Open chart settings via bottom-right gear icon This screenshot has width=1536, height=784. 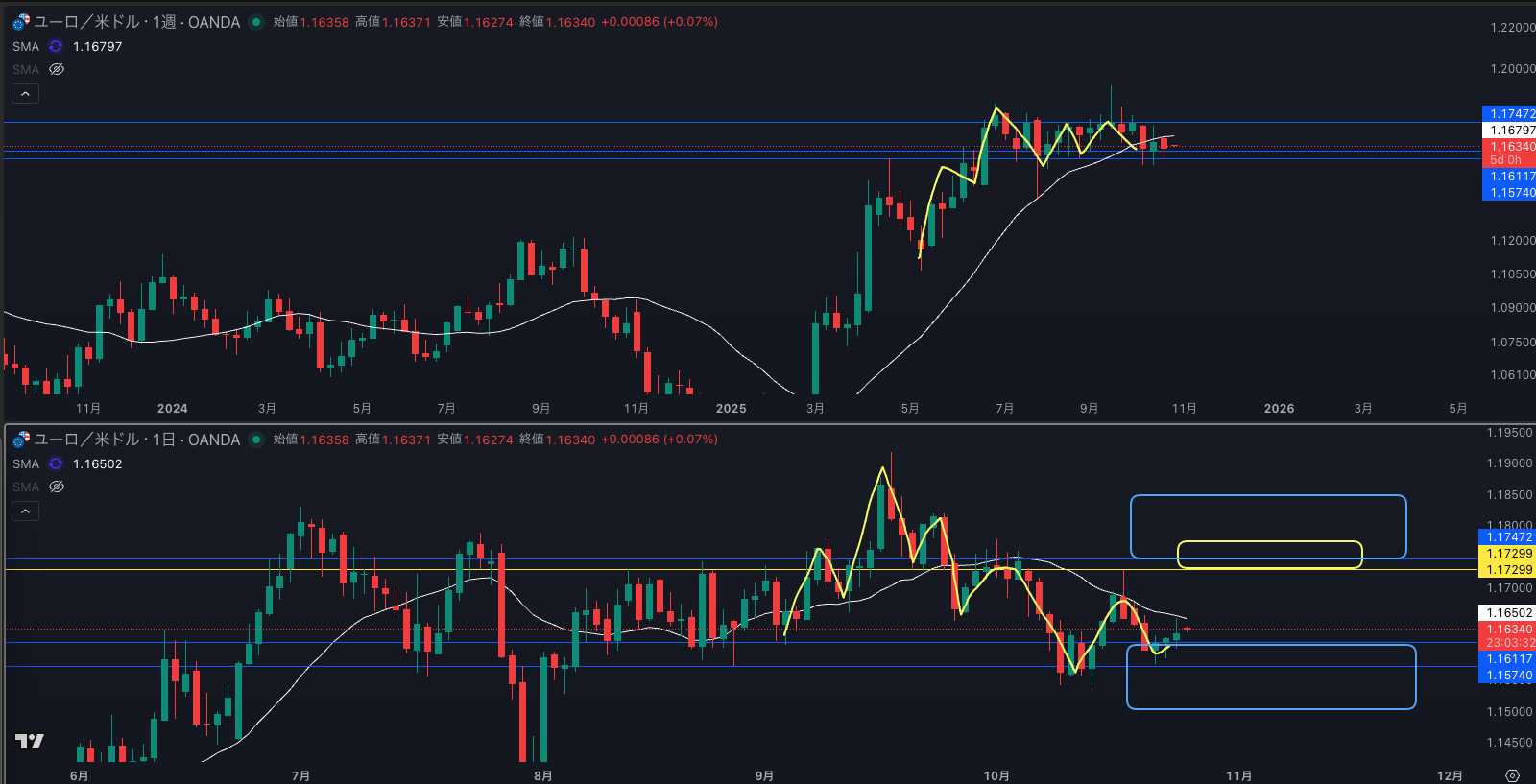[1512, 775]
